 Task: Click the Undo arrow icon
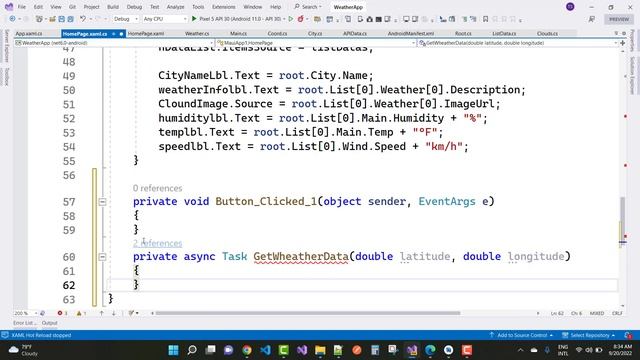click(x=83, y=19)
